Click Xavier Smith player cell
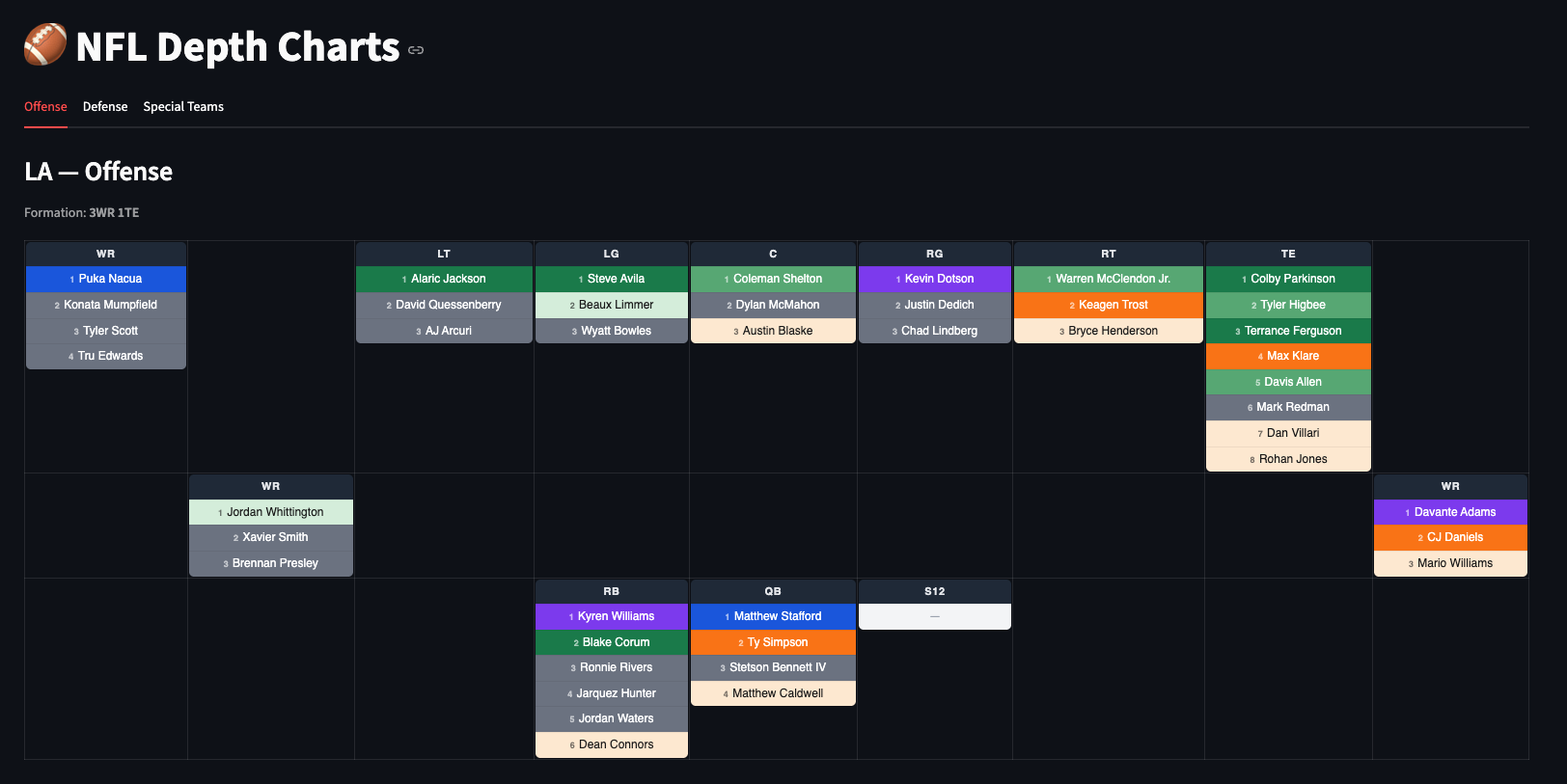Viewport: 1567px width, 784px height. 271,537
